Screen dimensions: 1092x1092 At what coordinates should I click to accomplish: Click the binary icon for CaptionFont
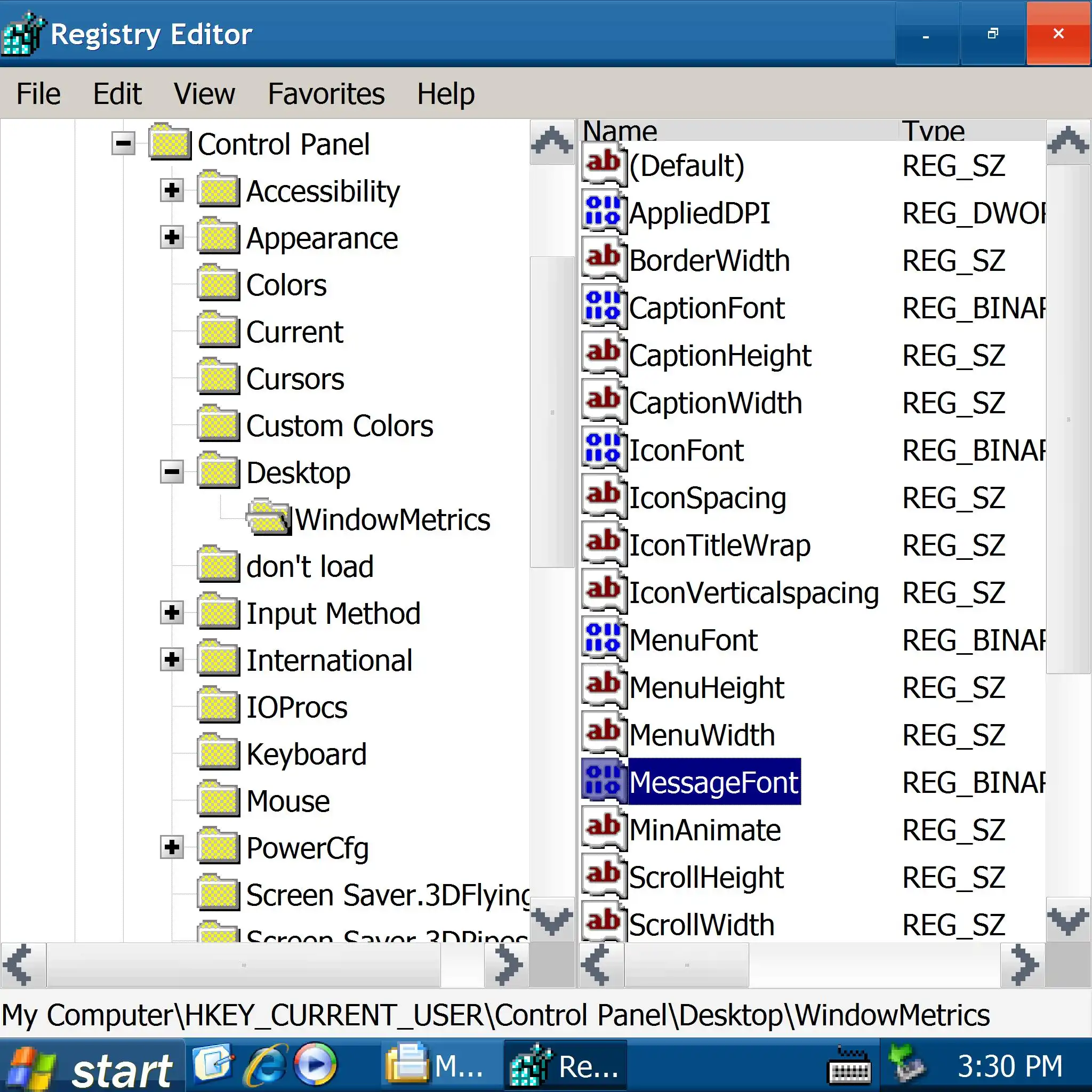click(x=604, y=308)
